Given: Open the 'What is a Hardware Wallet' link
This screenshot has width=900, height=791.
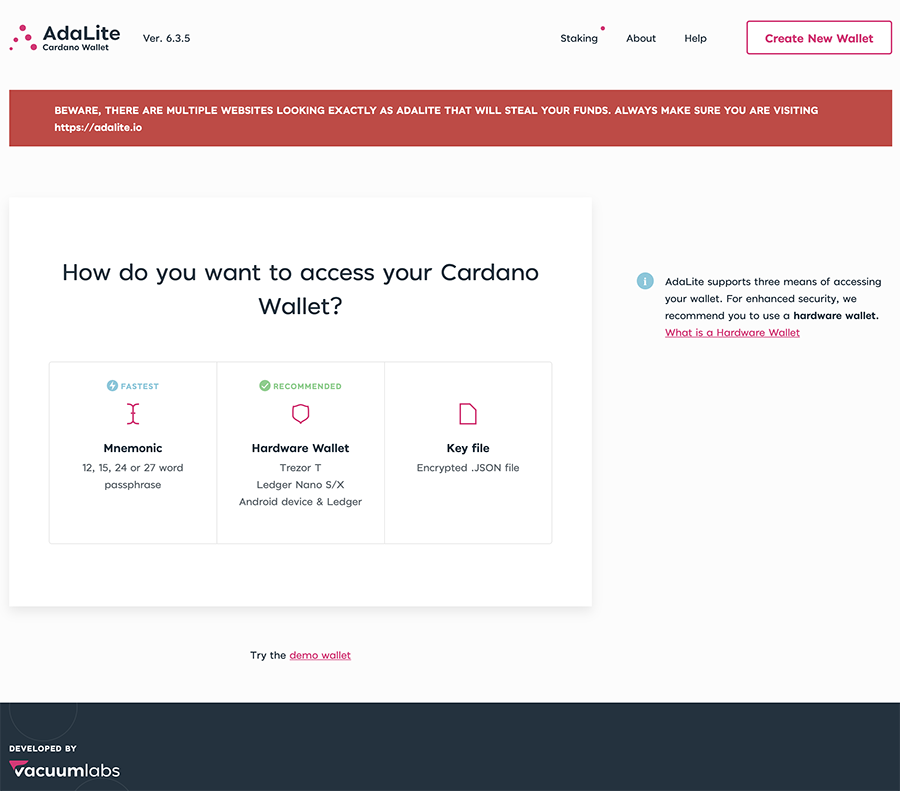Looking at the screenshot, I should click(x=732, y=333).
